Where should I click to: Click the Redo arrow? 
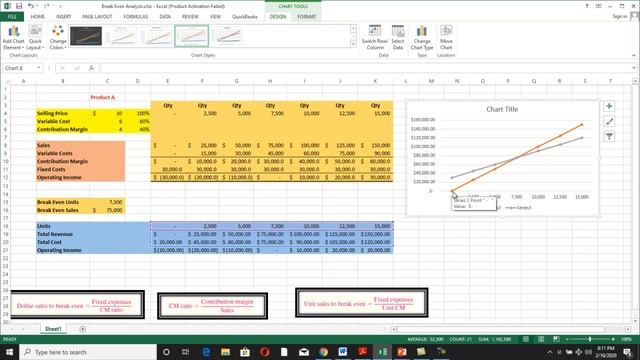pyautogui.click(x=46, y=6)
